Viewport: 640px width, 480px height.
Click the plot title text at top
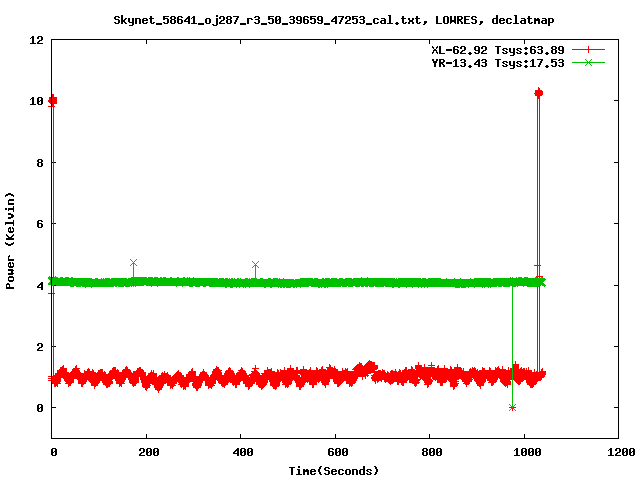coord(333,20)
